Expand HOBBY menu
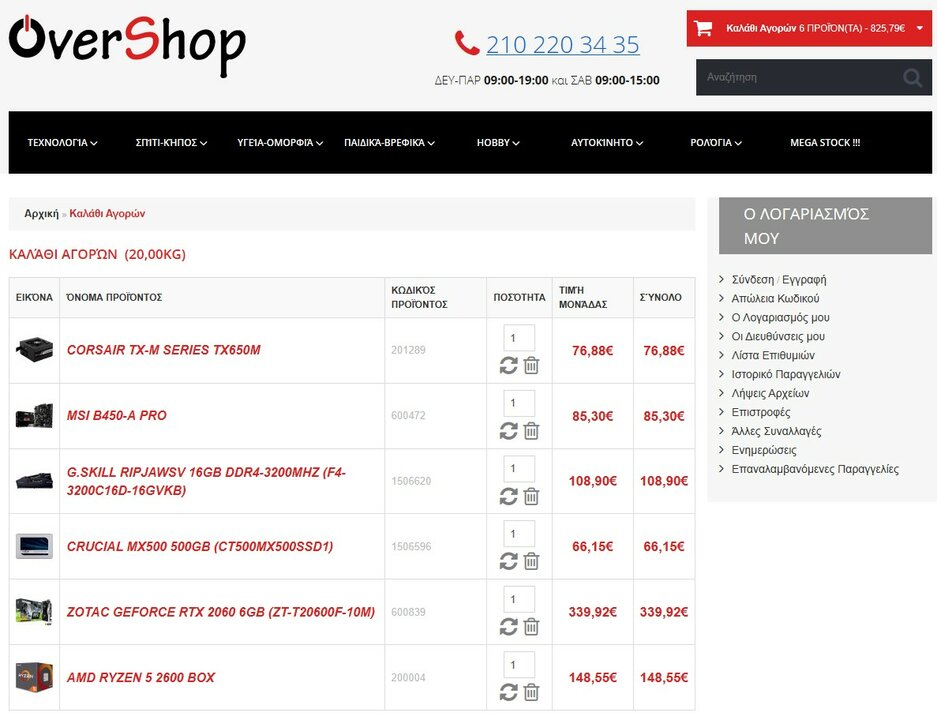Viewport: 937px width, 720px height. [x=498, y=143]
